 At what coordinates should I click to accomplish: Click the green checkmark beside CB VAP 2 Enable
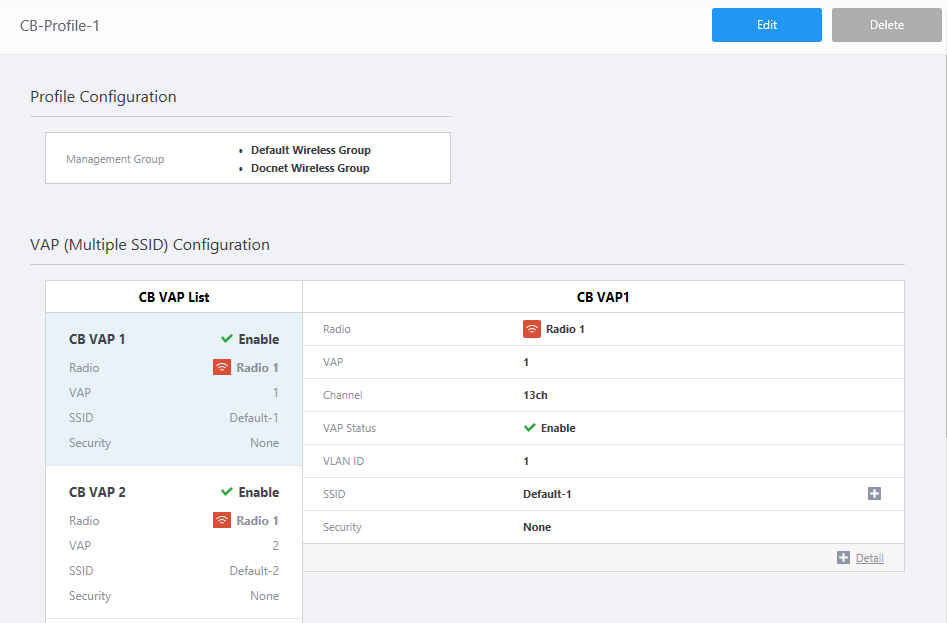point(226,492)
